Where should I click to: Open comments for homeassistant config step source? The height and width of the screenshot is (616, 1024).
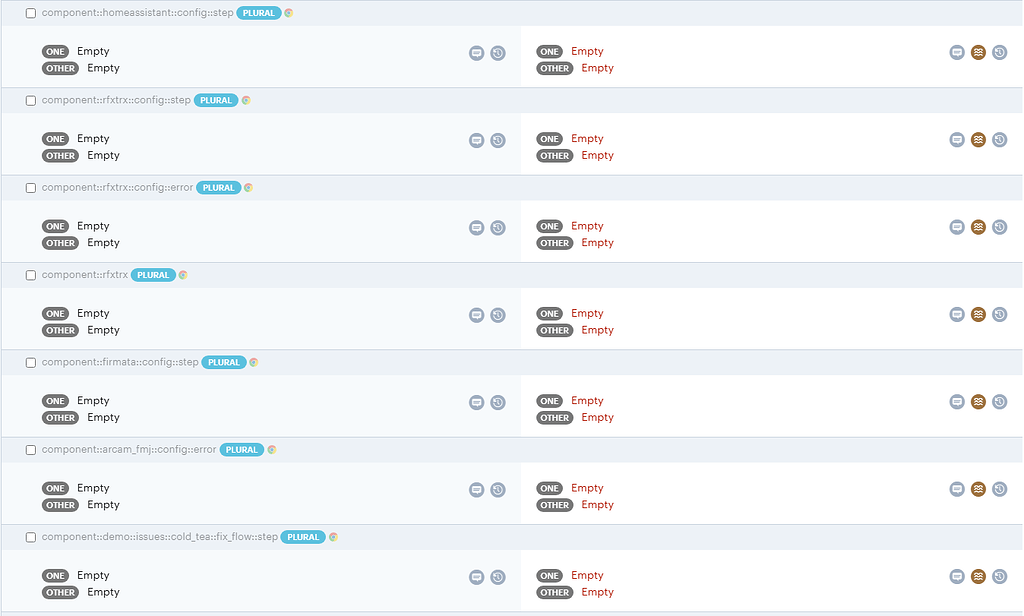pyautogui.click(x=477, y=53)
